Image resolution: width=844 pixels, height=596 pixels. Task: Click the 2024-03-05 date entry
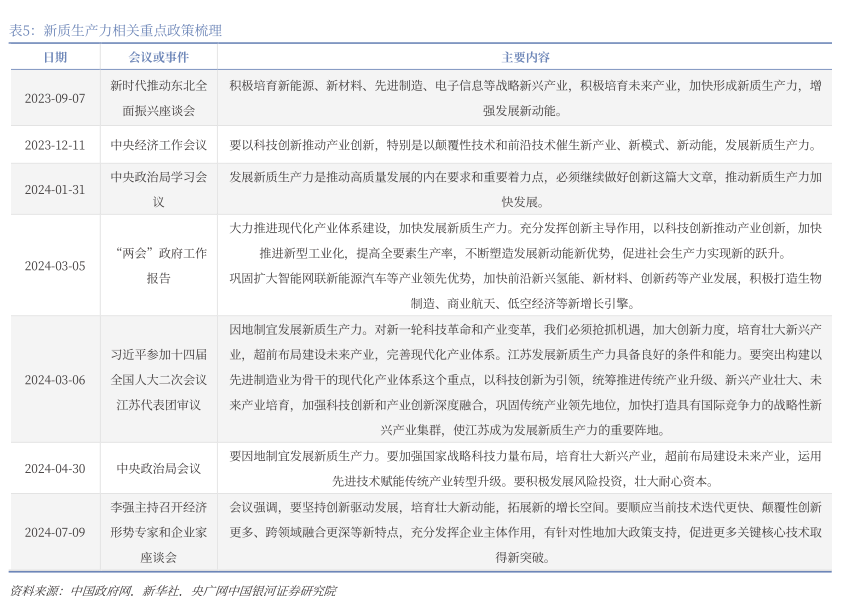pos(55,266)
